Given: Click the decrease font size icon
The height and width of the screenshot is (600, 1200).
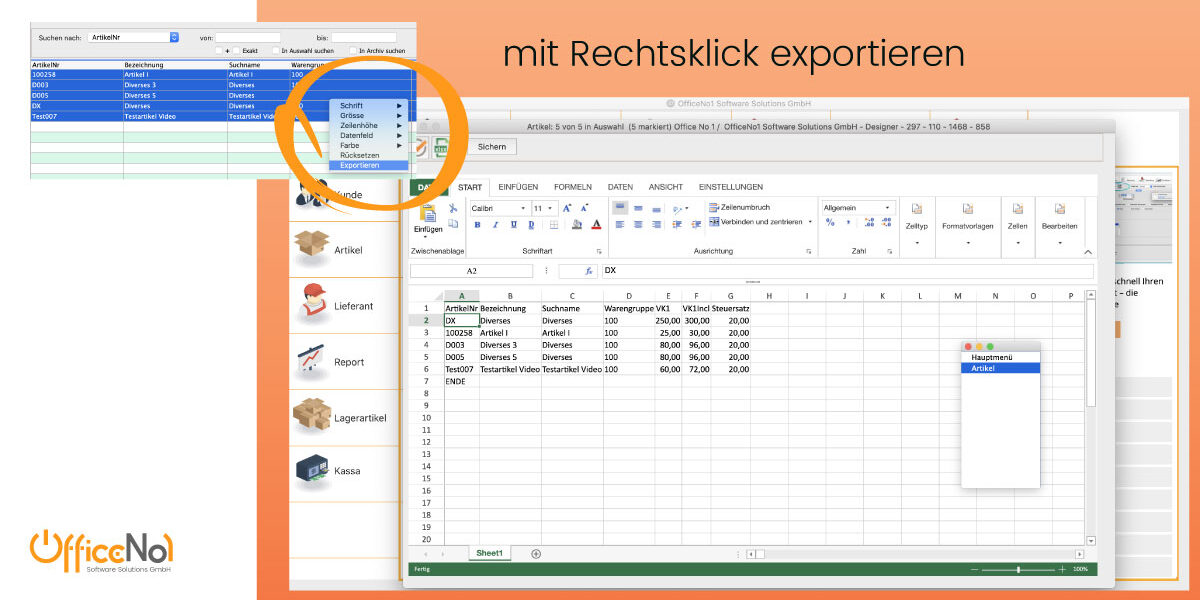Looking at the screenshot, I should tap(584, 208).
